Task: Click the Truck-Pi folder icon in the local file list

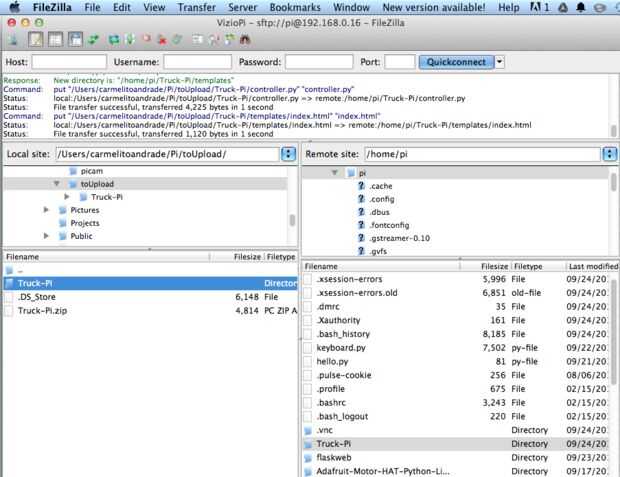Action: 9,283
